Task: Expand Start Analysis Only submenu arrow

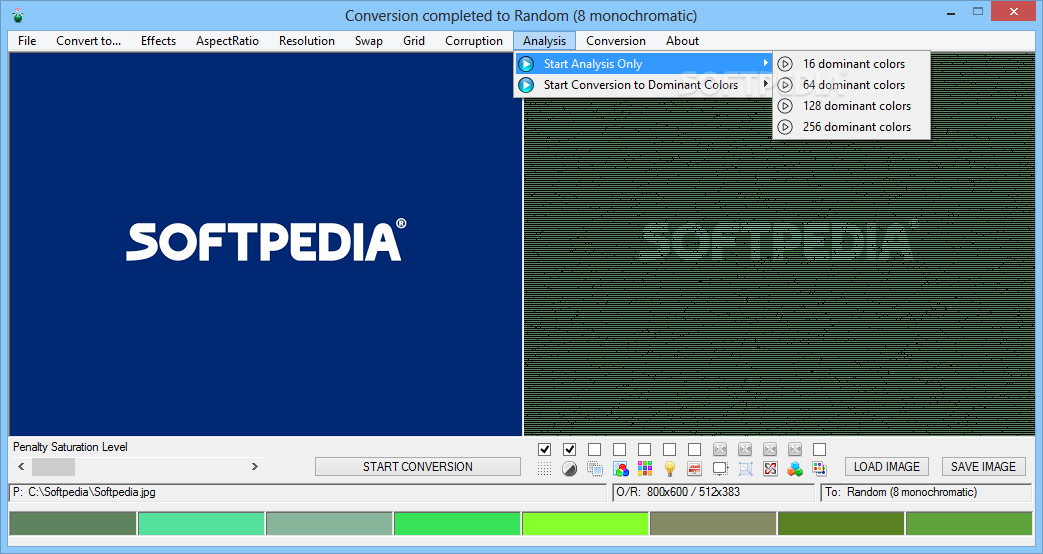Action: 766,63
